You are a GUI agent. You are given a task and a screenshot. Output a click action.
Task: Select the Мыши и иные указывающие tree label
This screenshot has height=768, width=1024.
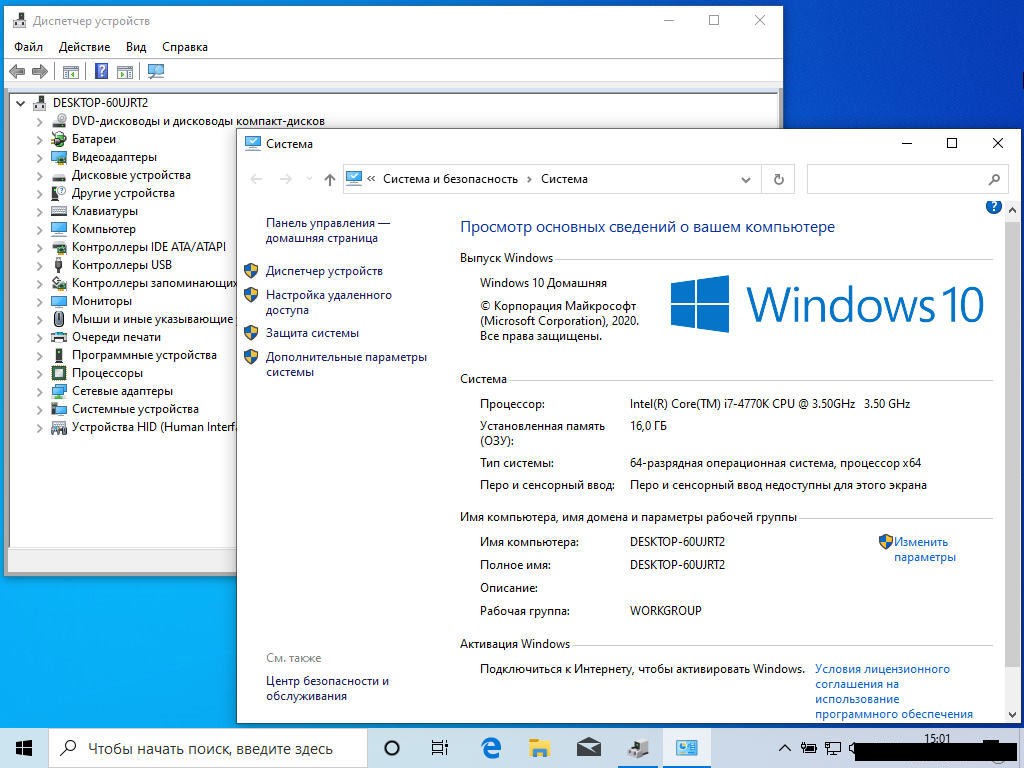coord(152,319)
